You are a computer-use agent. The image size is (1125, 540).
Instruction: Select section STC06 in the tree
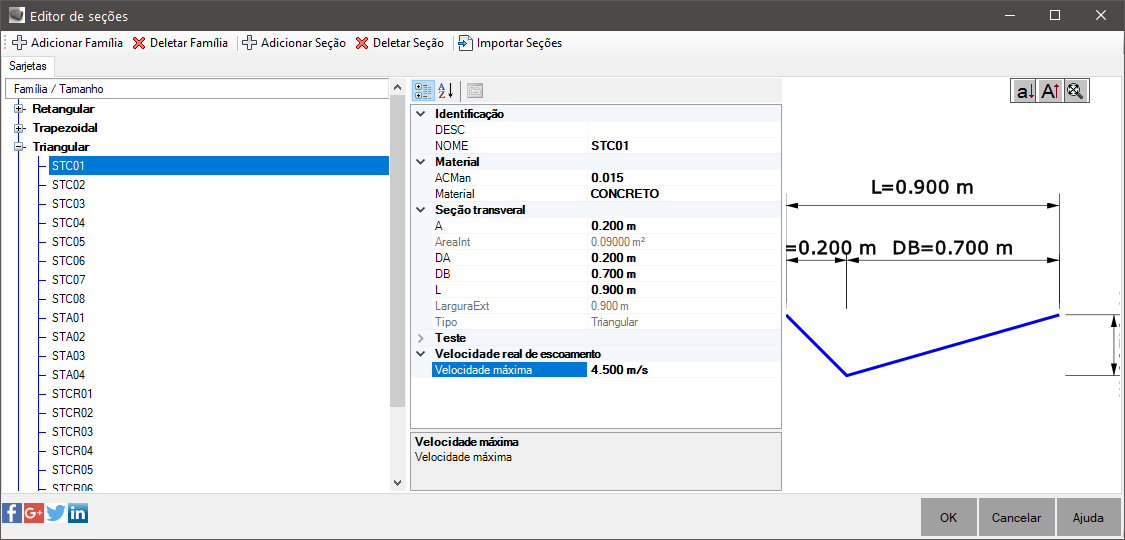(69, 261)
